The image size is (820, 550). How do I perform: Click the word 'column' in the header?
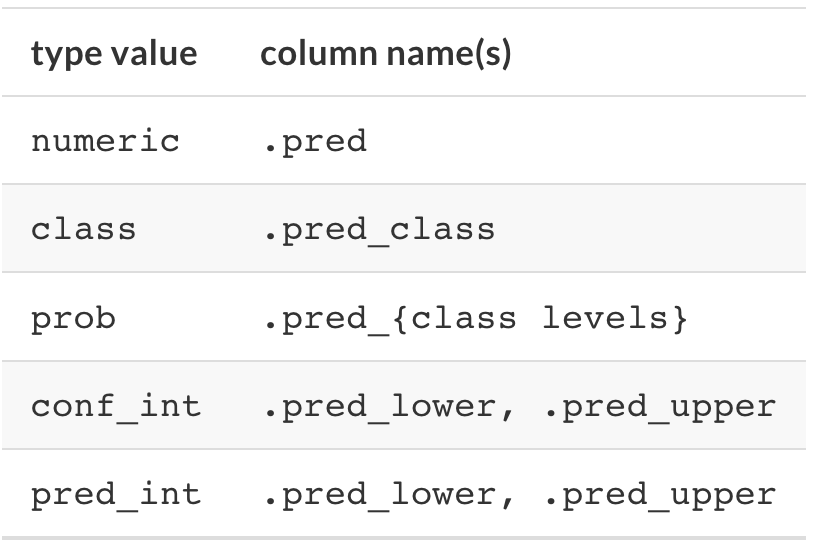pos(318,53)
